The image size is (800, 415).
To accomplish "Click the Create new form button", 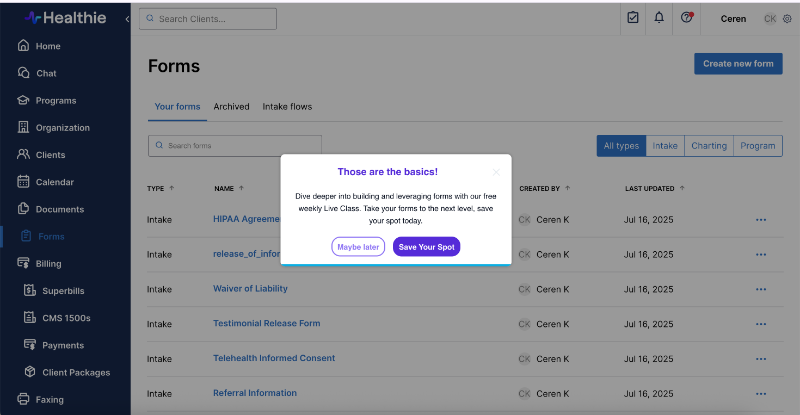I will 738,64.
